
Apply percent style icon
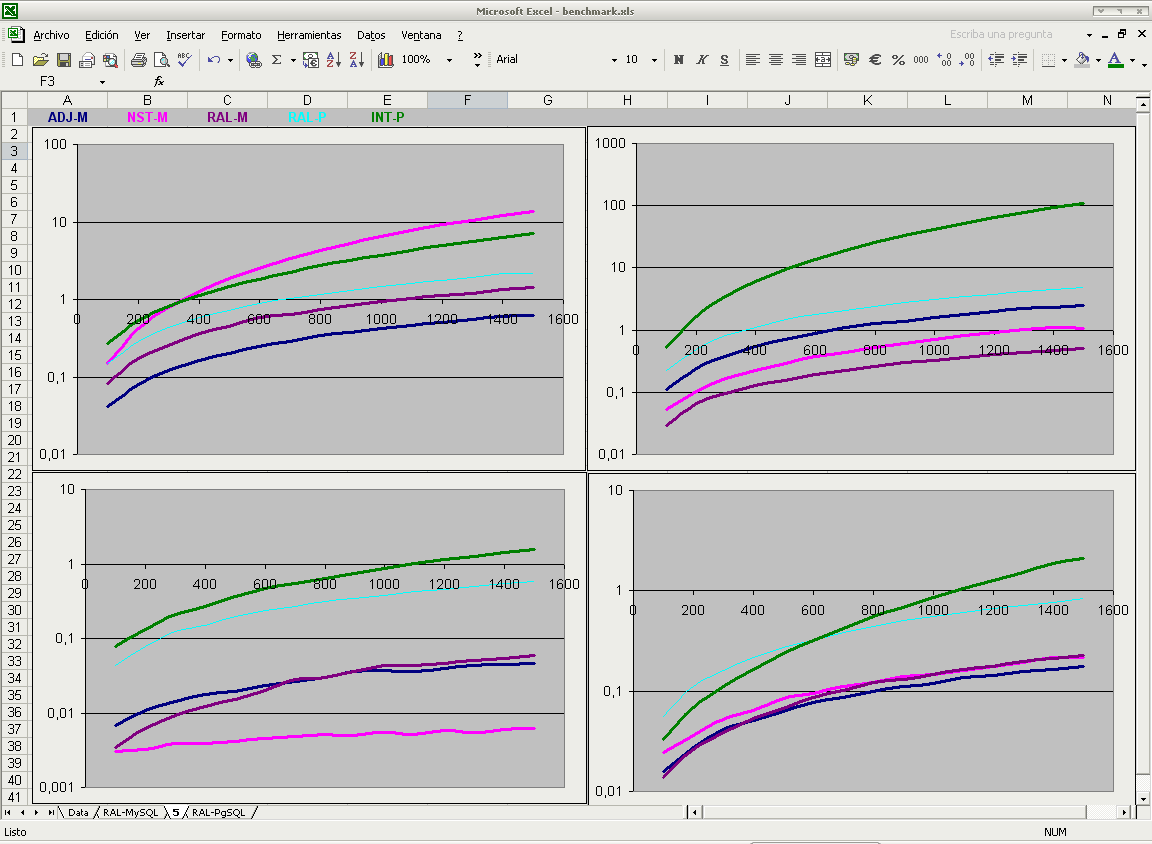pos(898,59)
